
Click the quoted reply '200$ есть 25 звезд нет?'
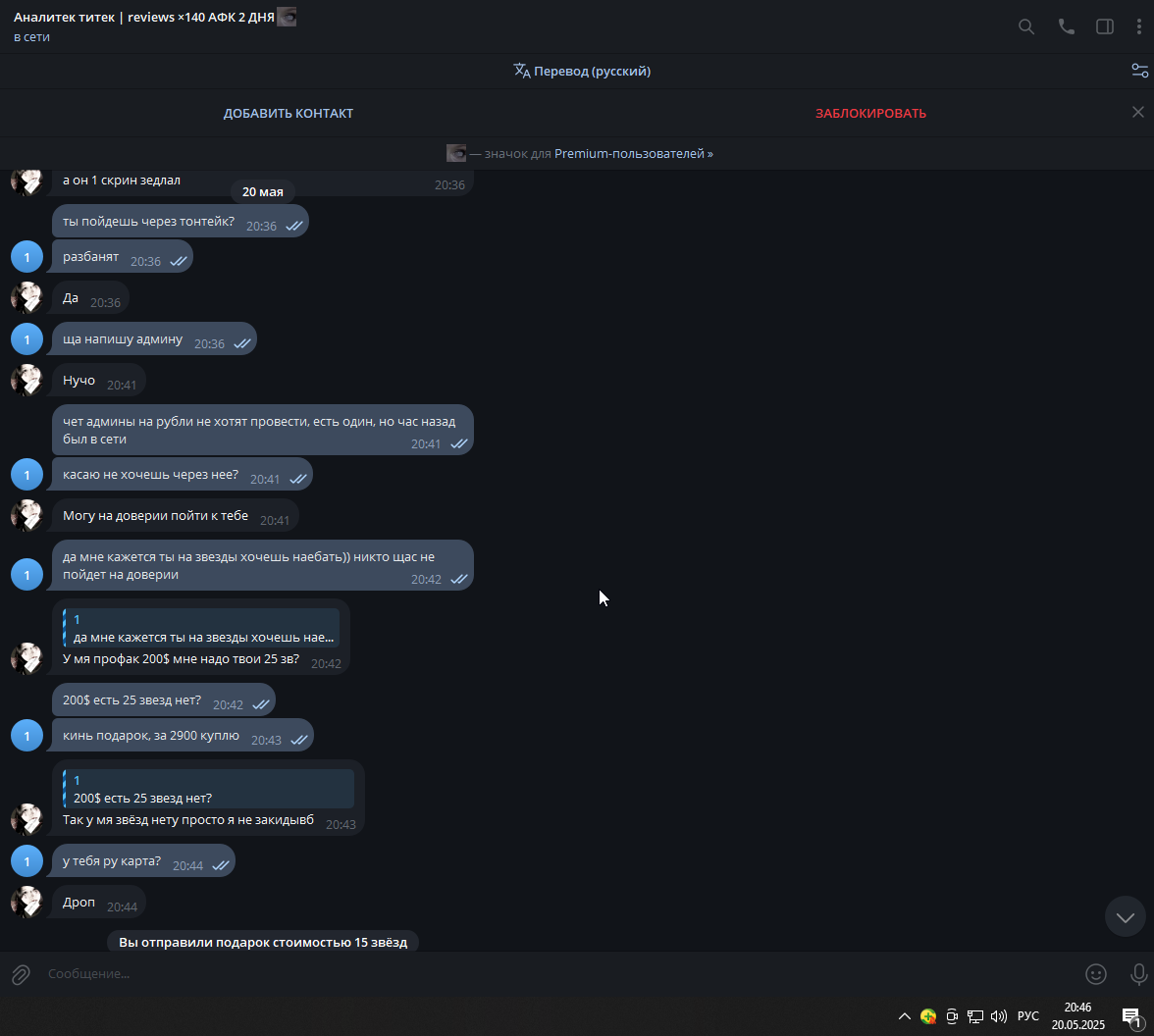click(x=208, y=789)
